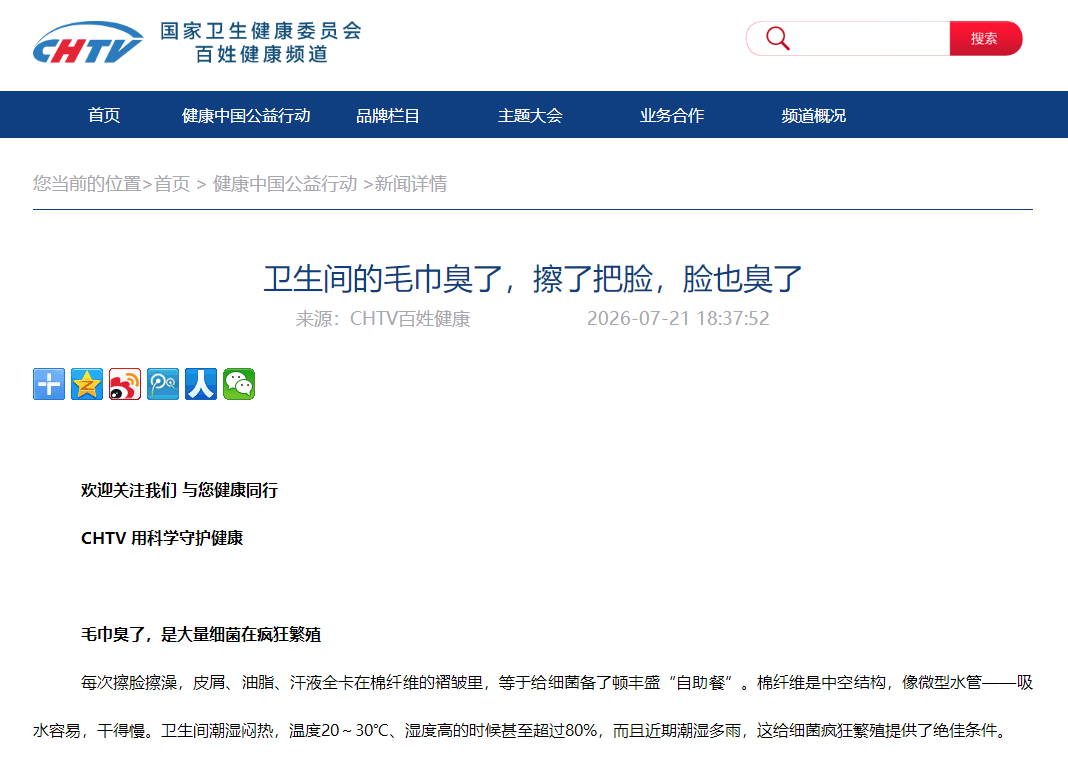
Task: Click the 首页 breadcrumb link
Action: click(172, 184)
